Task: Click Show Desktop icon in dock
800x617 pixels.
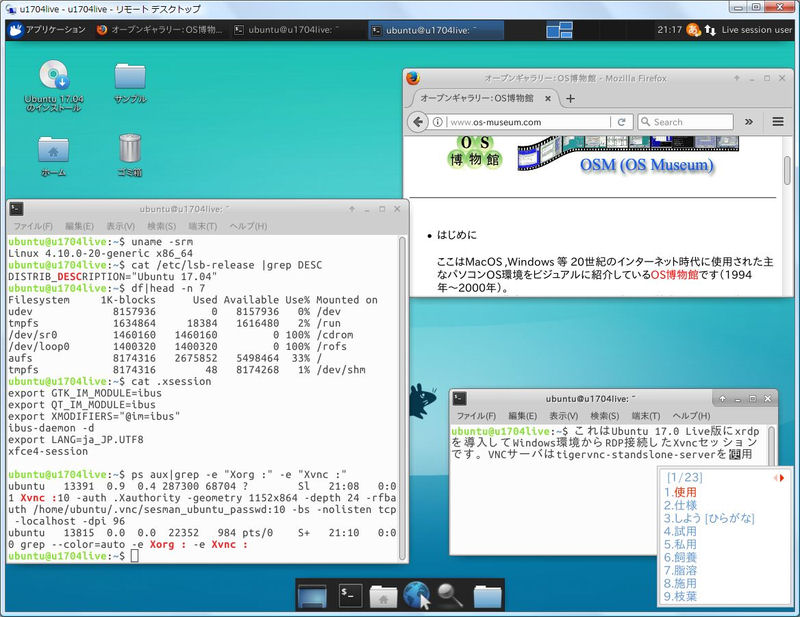Action: click(x=312, y=596)
